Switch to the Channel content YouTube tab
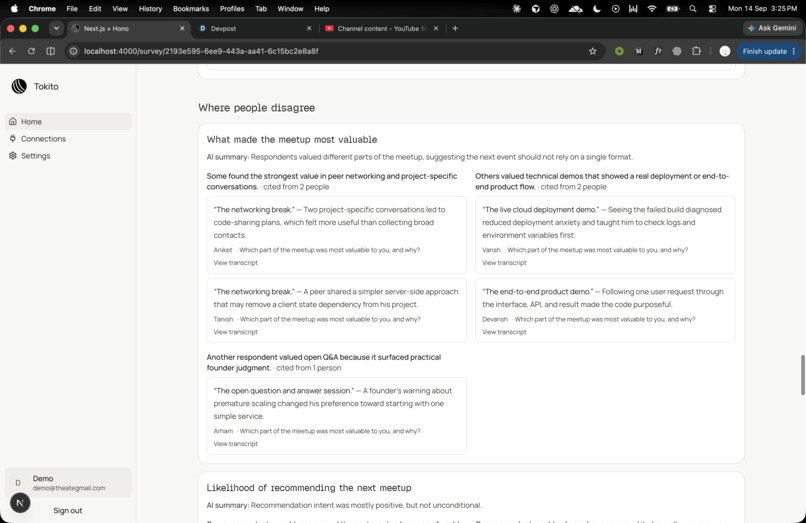806x523 pixels. click(382, 28)
